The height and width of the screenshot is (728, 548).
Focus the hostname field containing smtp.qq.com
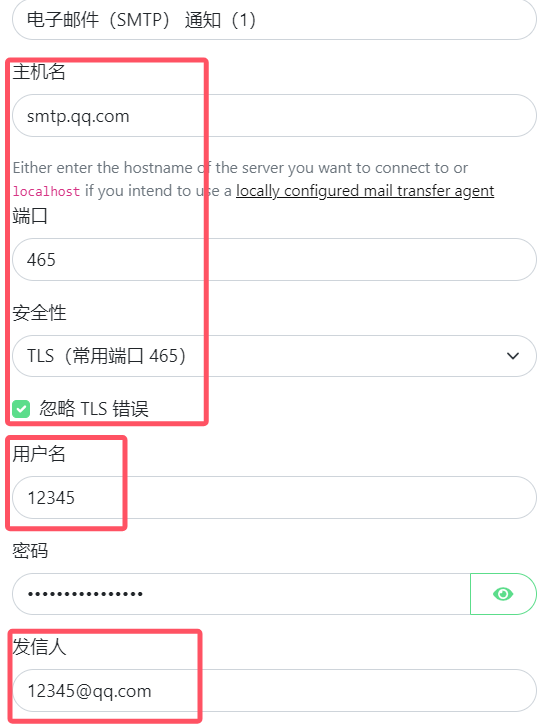(274, 116)
